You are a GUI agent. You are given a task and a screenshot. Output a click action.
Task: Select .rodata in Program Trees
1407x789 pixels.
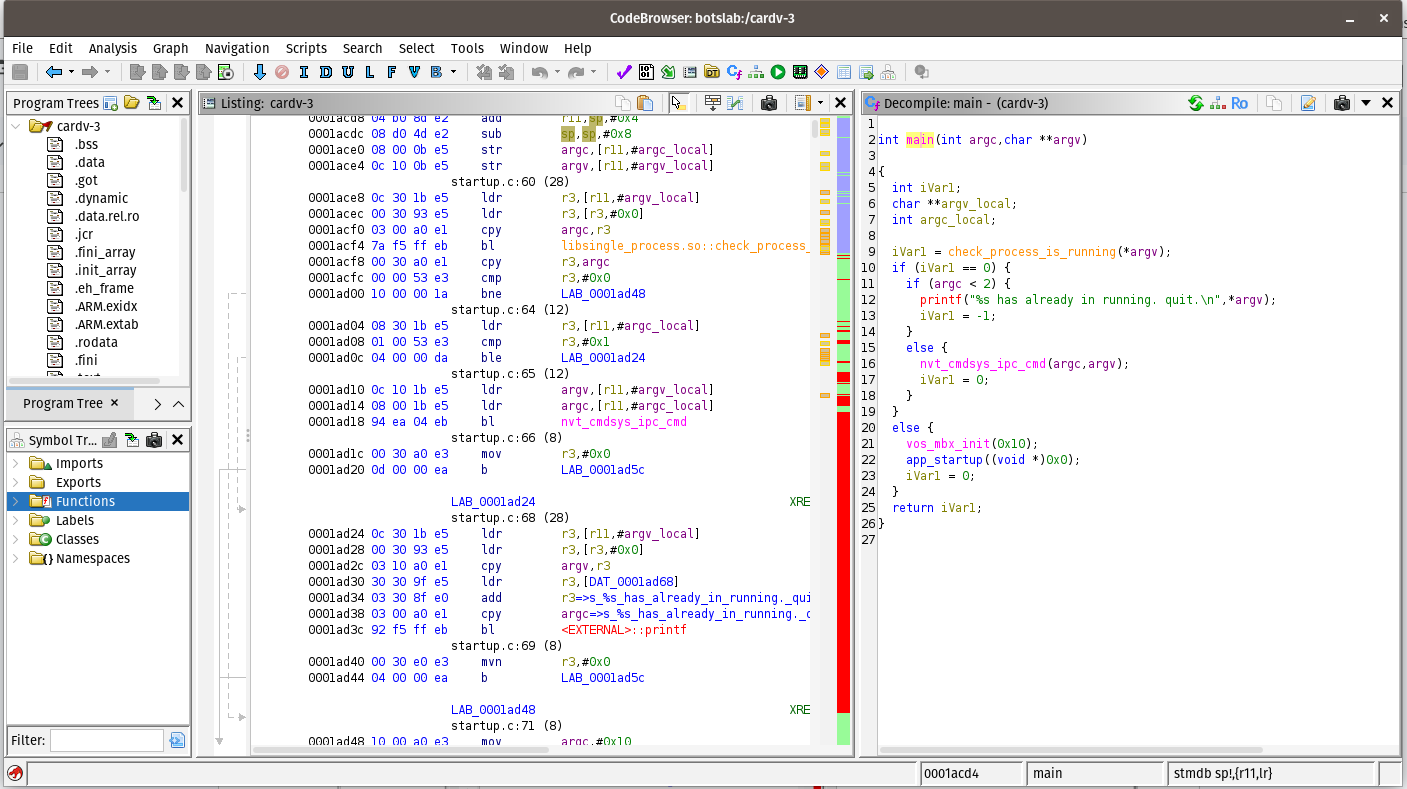pyautogui.click(x=96, y=342)
